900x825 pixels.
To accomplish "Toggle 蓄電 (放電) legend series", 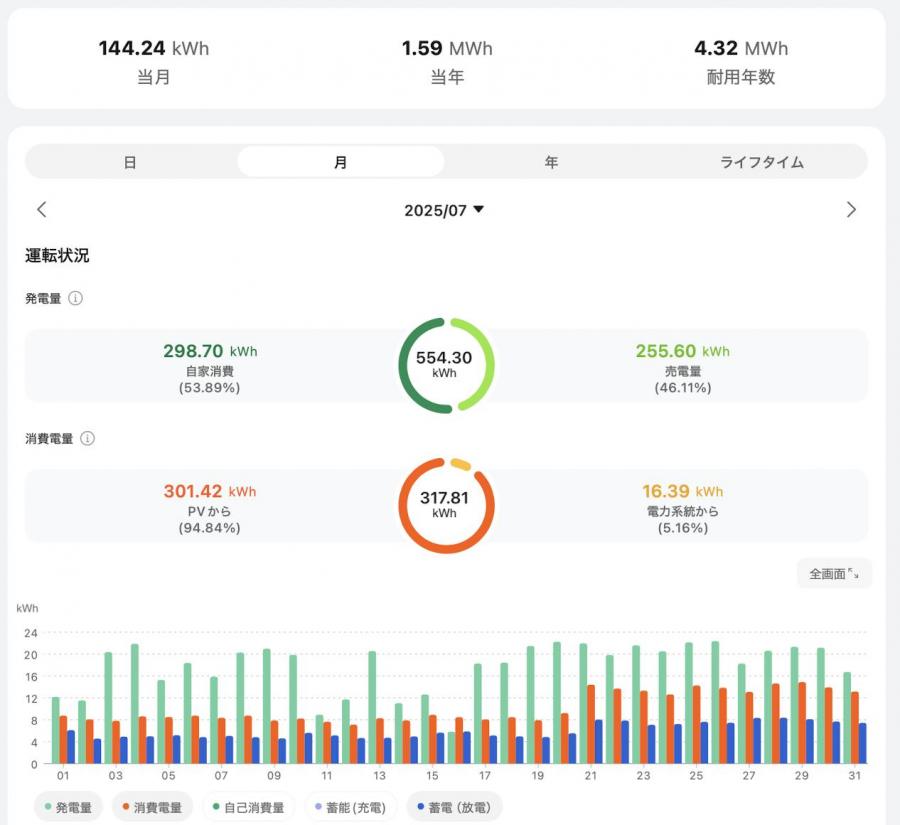I will [x=454, y=807].
